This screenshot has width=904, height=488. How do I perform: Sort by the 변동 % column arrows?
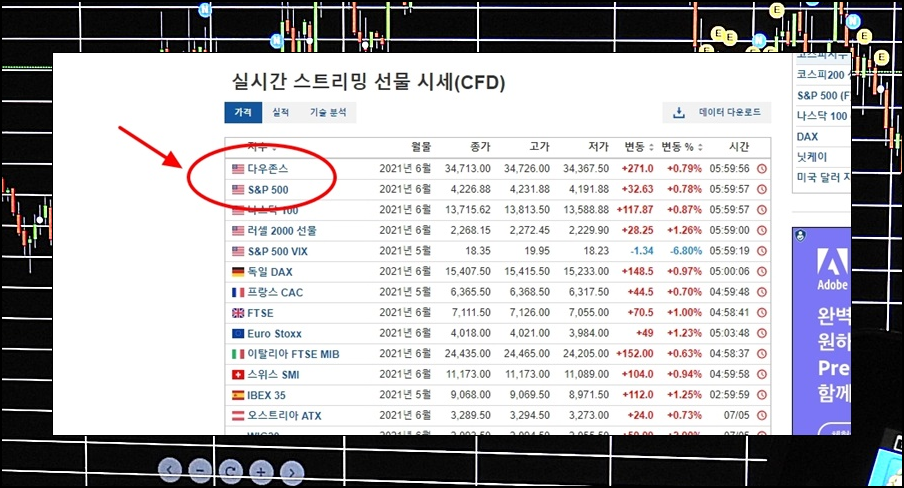[700, 147]
